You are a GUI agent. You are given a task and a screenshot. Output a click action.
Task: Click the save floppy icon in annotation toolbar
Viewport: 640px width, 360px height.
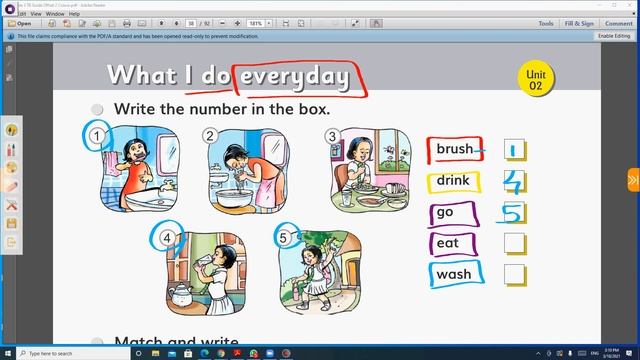point(11,223)
